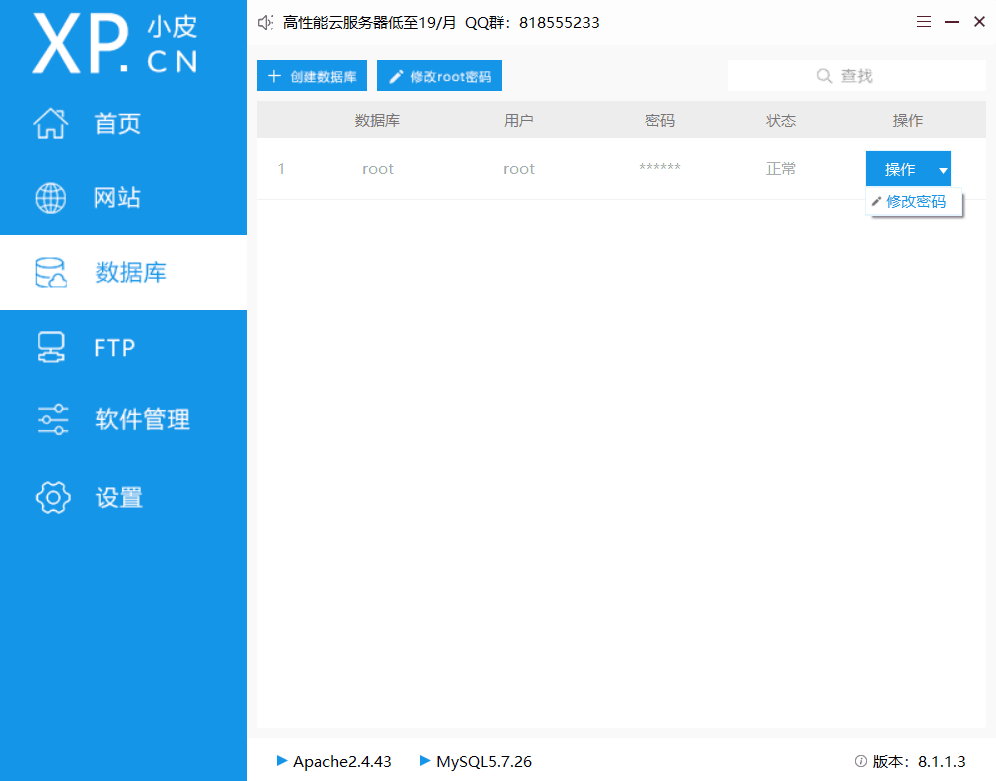This screenshot has width=996, height=781.
Task: Click the database cloud icon in sidebar
Action: [x=51, y=272]
